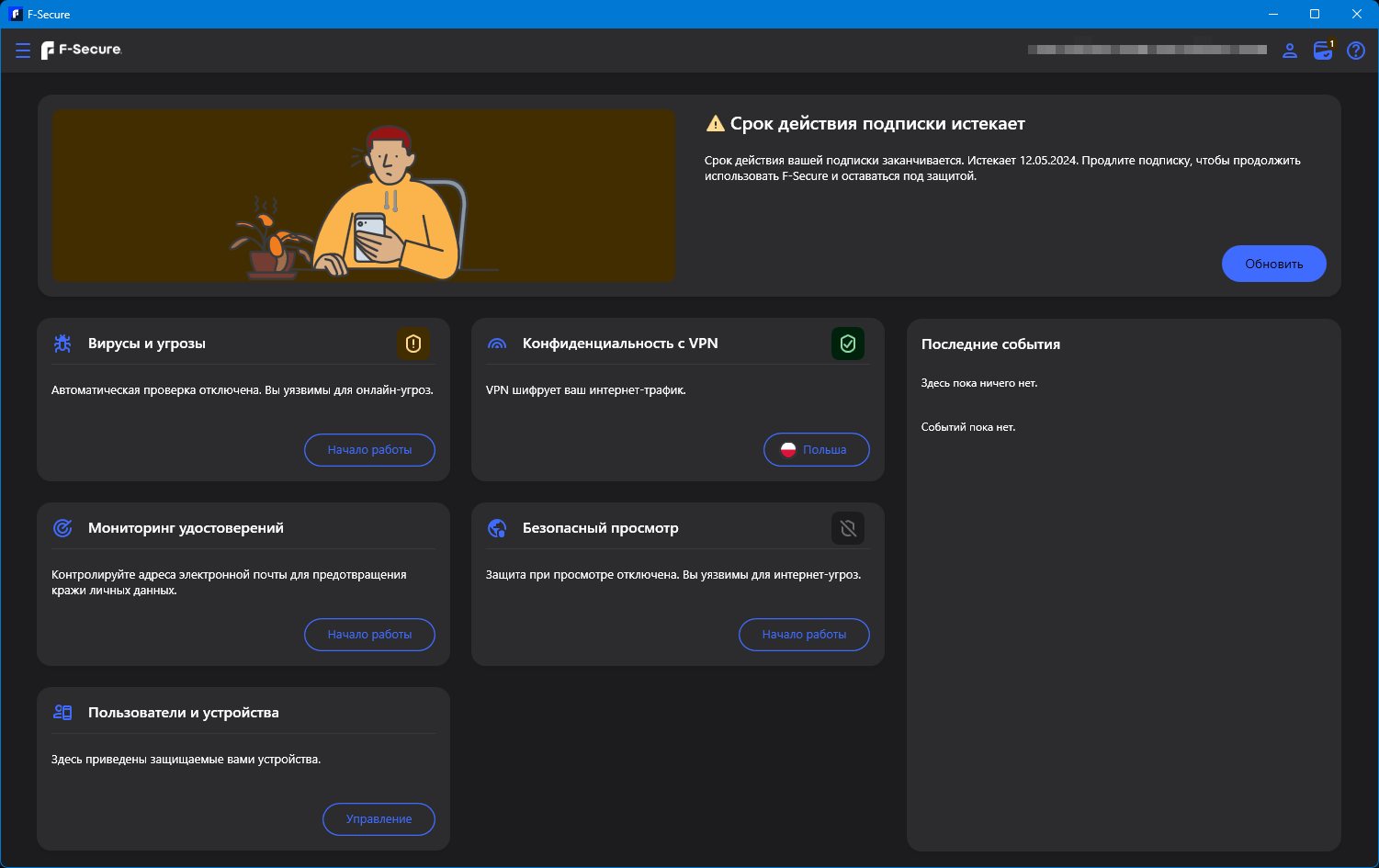
Task: Click the green VPN protected shield icon
Action: click(x=848, y=344)
